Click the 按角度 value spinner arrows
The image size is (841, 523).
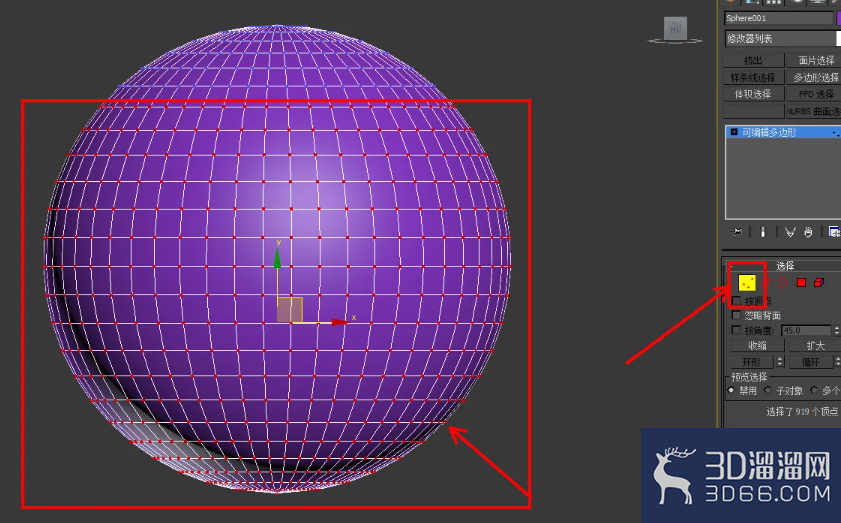[x=837, y=330]
